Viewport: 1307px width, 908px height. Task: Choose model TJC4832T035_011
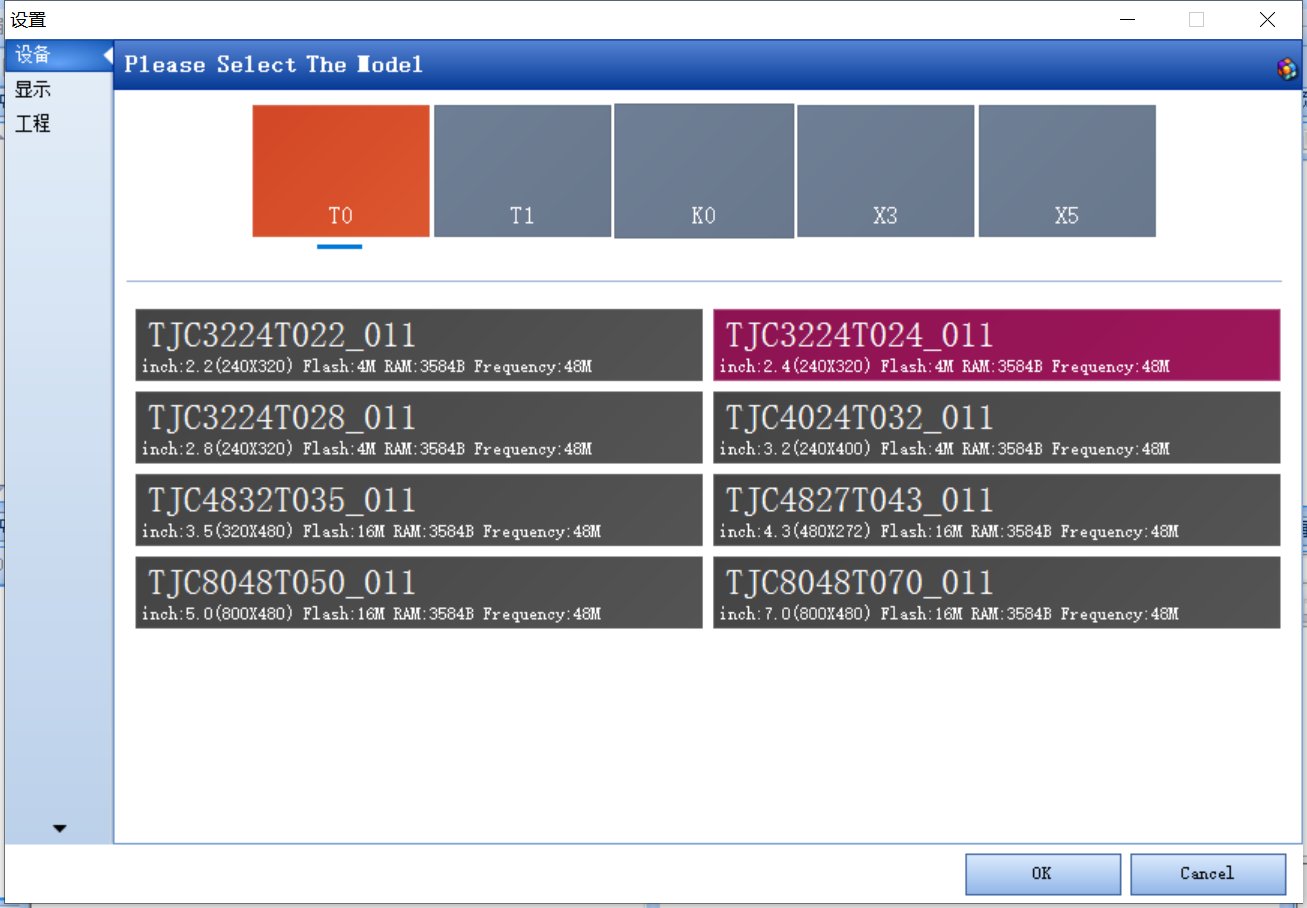(x=419, y=510)
